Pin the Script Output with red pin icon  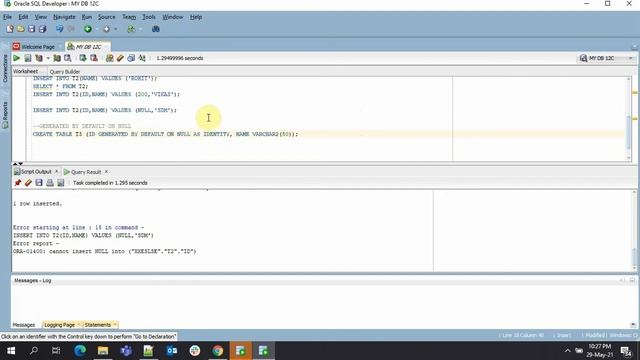point(18,183)
